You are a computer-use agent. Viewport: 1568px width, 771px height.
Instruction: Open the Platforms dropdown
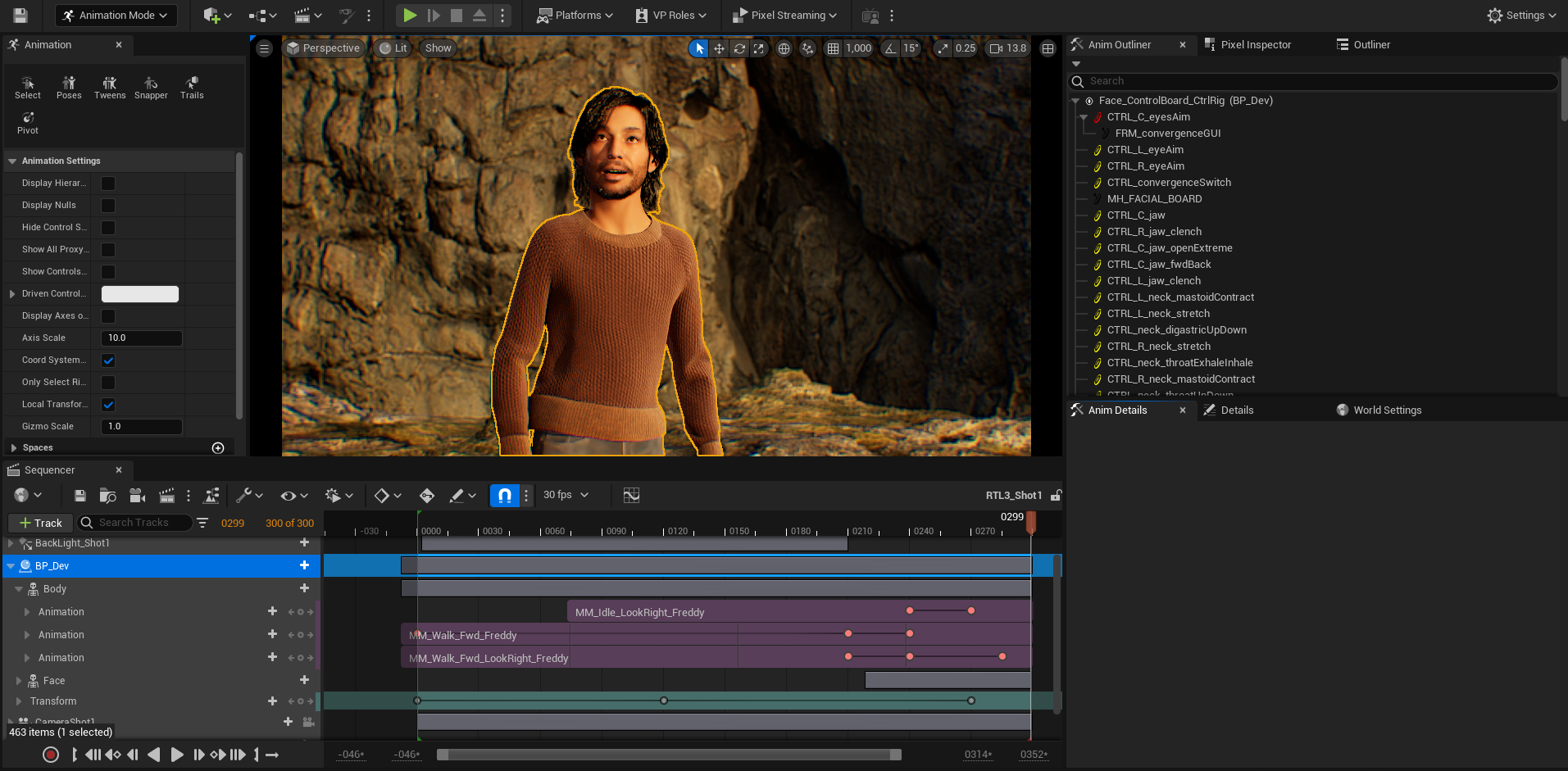575,15
